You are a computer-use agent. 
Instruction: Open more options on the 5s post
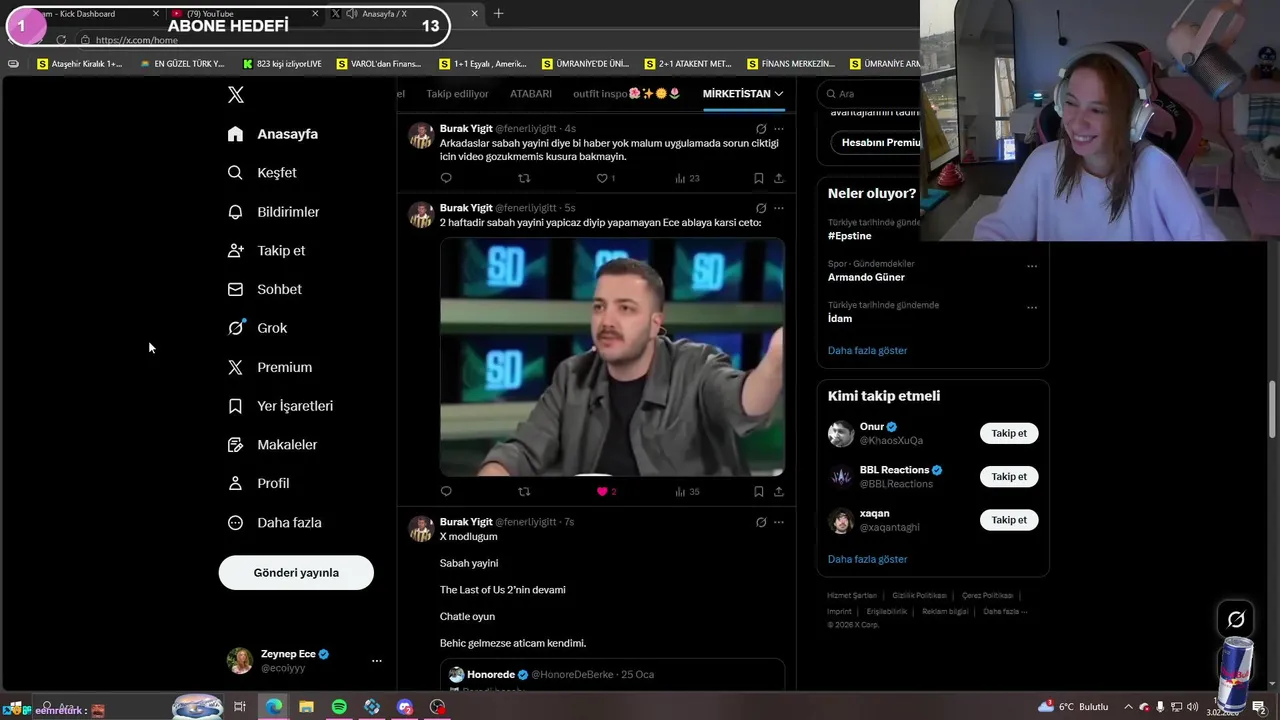click(x=779, y=208)
